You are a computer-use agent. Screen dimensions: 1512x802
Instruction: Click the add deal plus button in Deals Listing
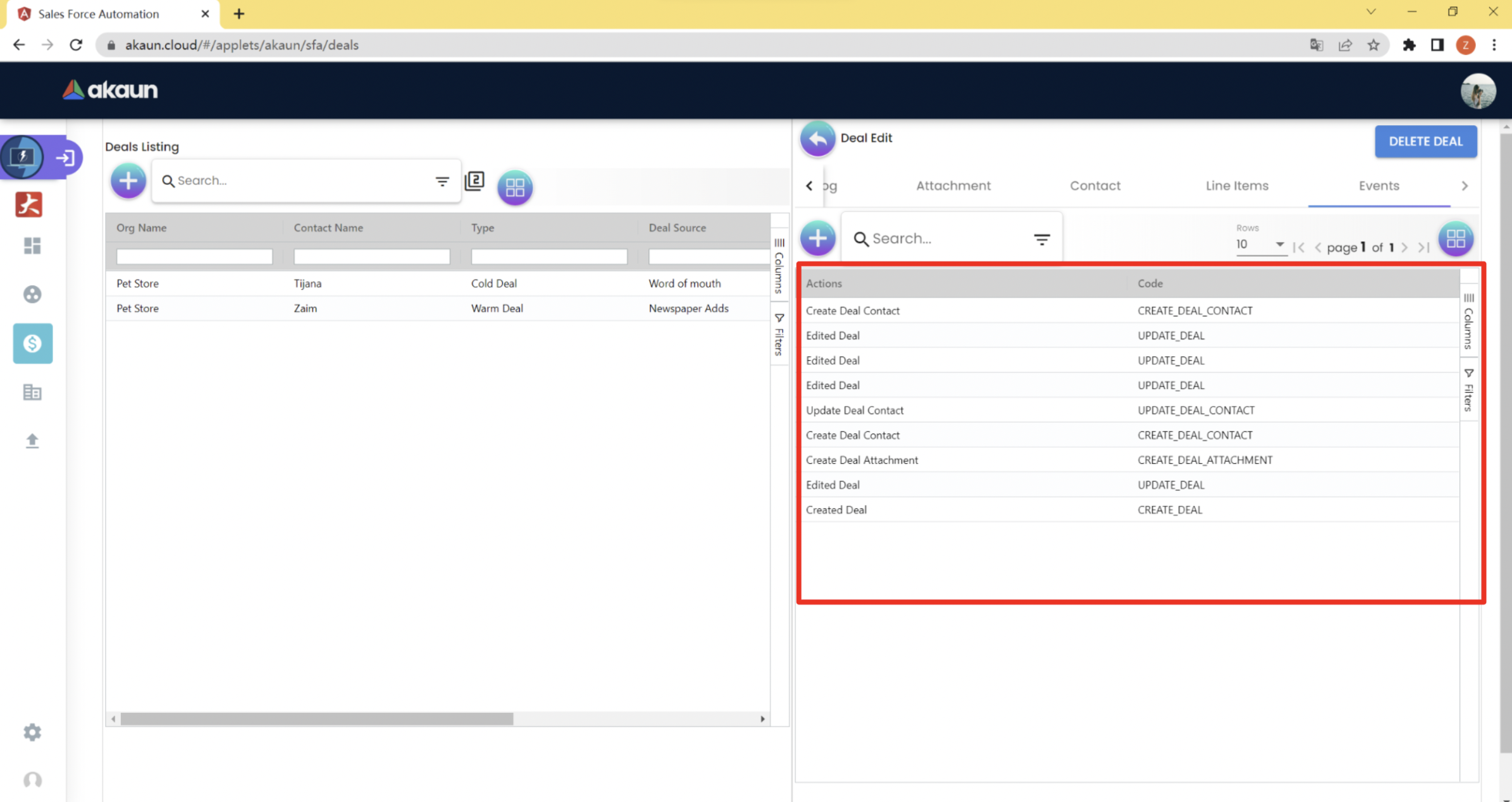(128, 181)
